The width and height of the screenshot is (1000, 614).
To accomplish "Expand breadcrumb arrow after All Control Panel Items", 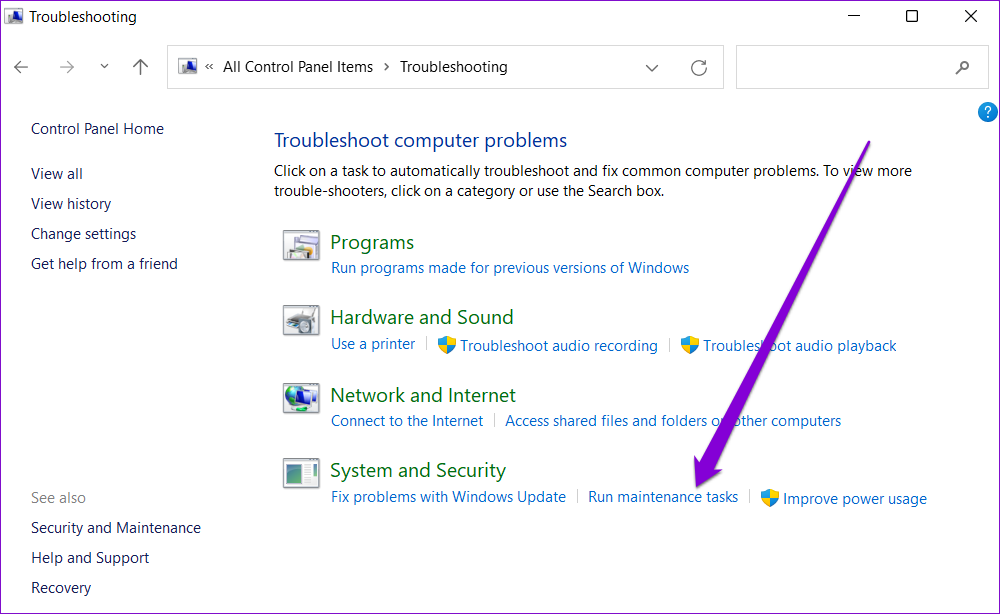I will (x=386, y=67).
